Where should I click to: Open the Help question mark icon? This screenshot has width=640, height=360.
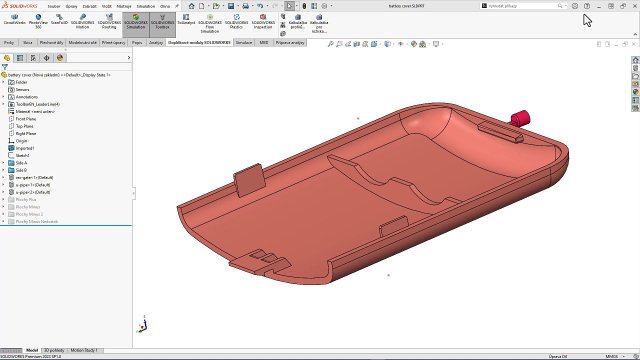[x=587, y=6]
